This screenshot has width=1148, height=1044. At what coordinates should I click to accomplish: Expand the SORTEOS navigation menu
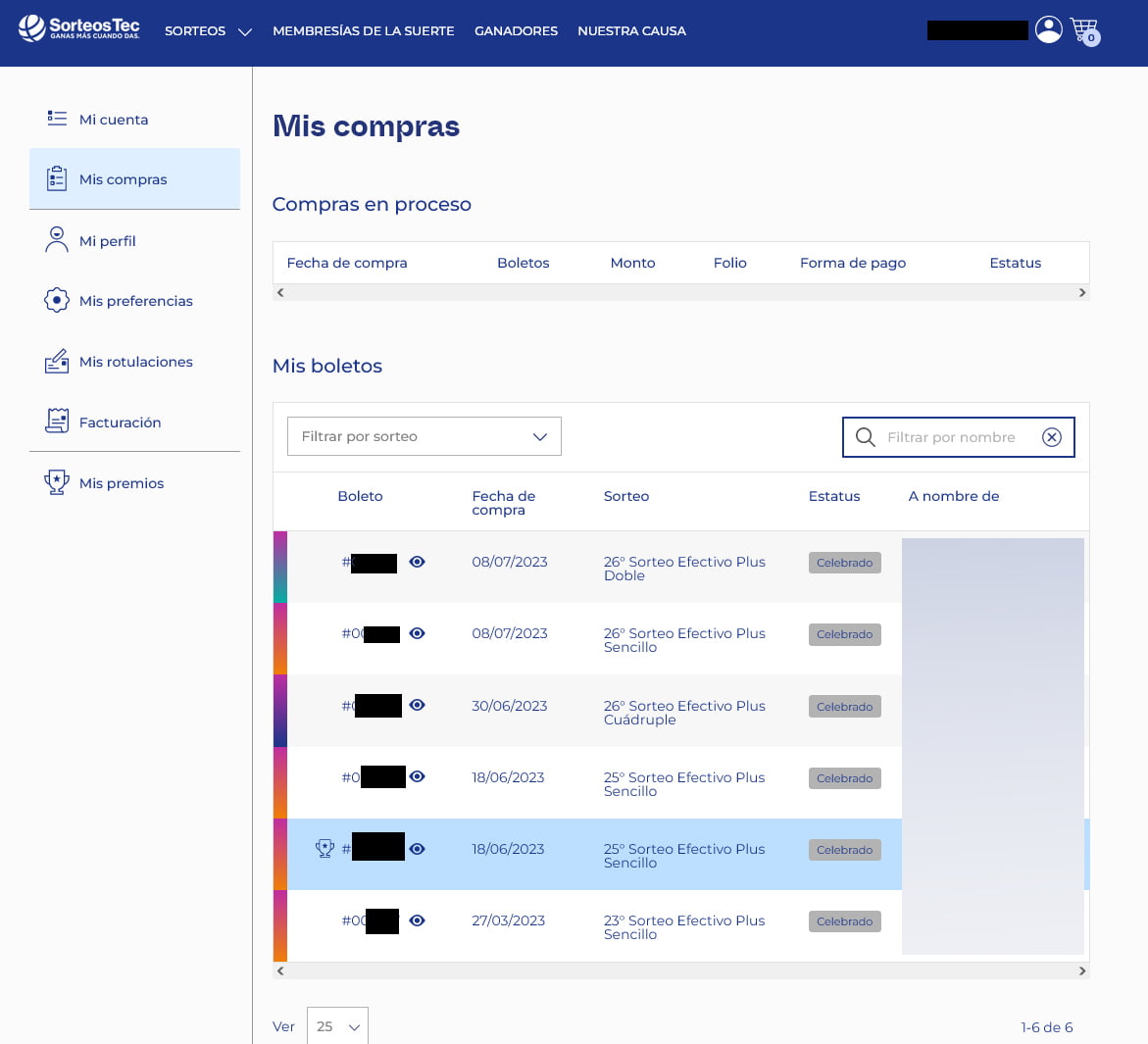coord(208,31)
